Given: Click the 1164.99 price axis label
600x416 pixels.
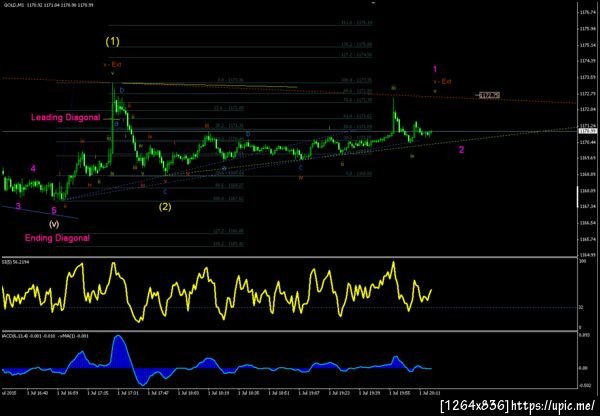Looking at the screenshot, I should (x=587, y=255).
